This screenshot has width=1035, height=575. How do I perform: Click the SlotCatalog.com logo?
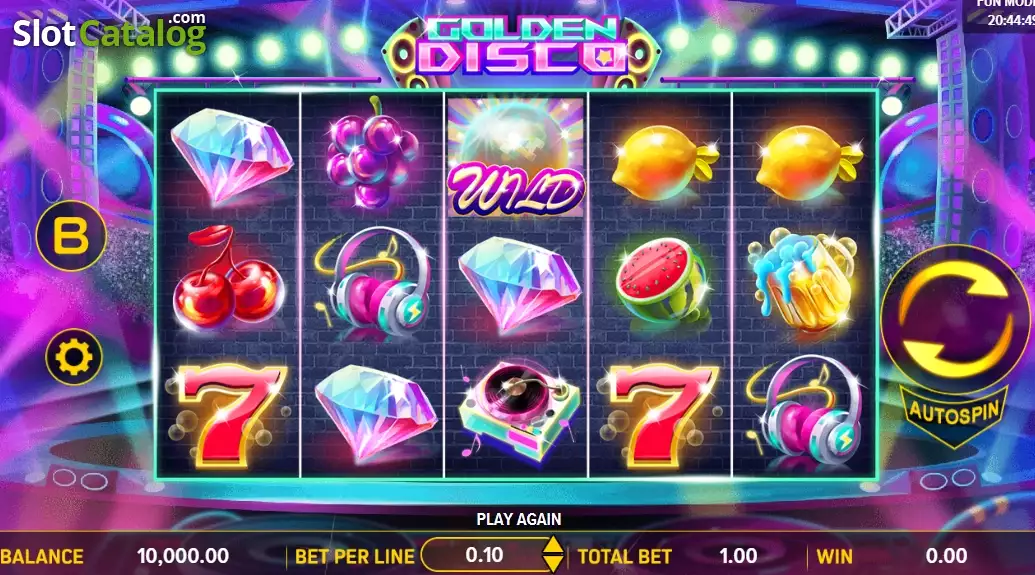[110, 32]
